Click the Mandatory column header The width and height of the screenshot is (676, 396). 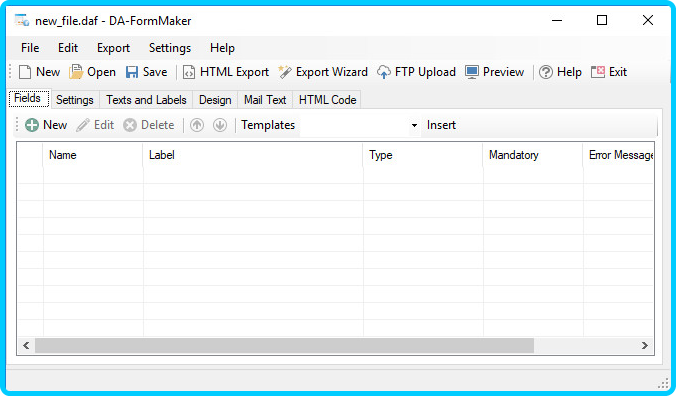(x=533, y=155)
